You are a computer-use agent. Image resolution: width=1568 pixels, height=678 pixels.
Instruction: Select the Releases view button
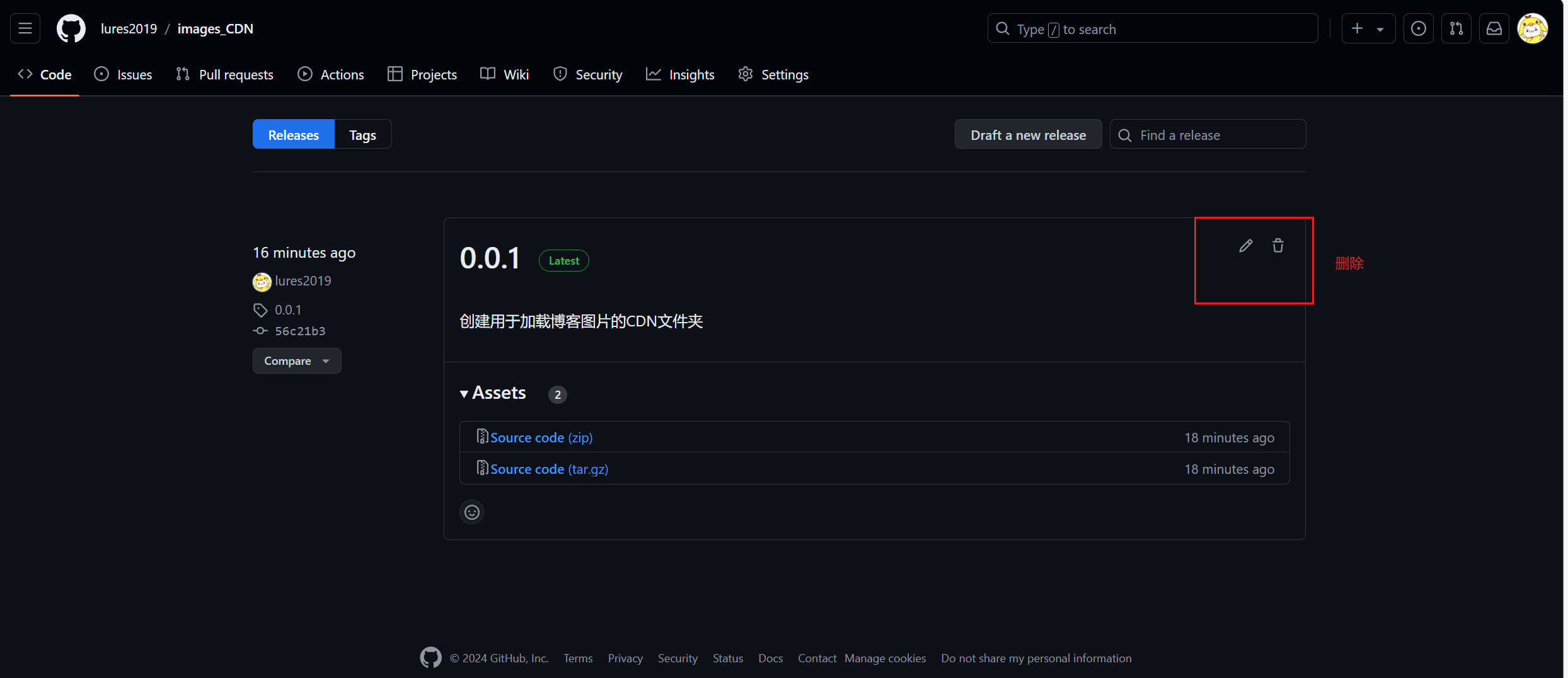294,134
